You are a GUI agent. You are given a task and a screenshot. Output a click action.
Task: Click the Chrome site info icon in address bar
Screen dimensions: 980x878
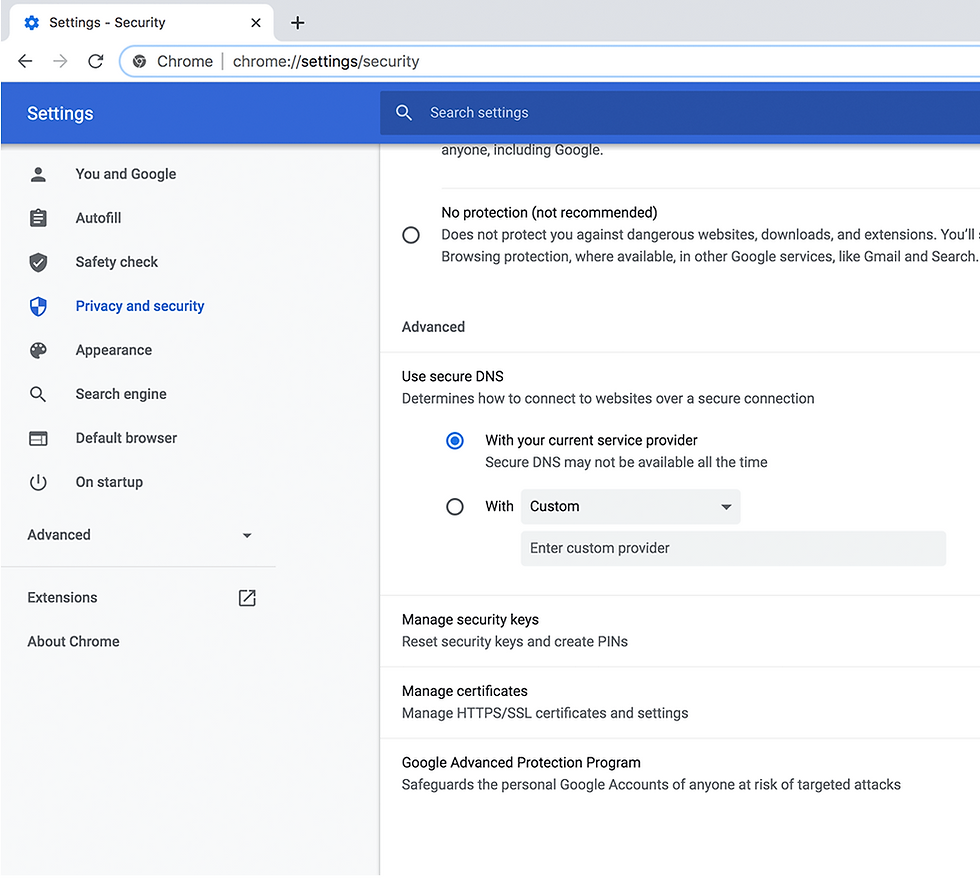coord(139,61)
